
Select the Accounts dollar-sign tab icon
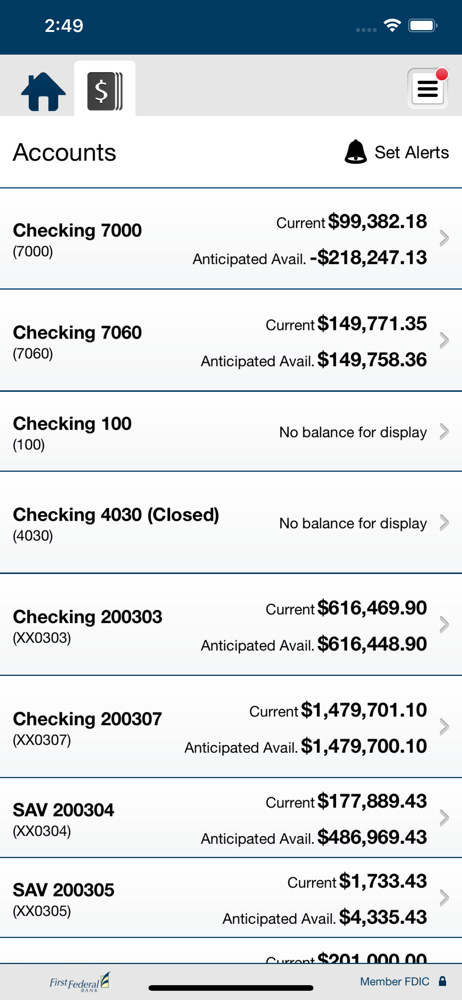105,90
